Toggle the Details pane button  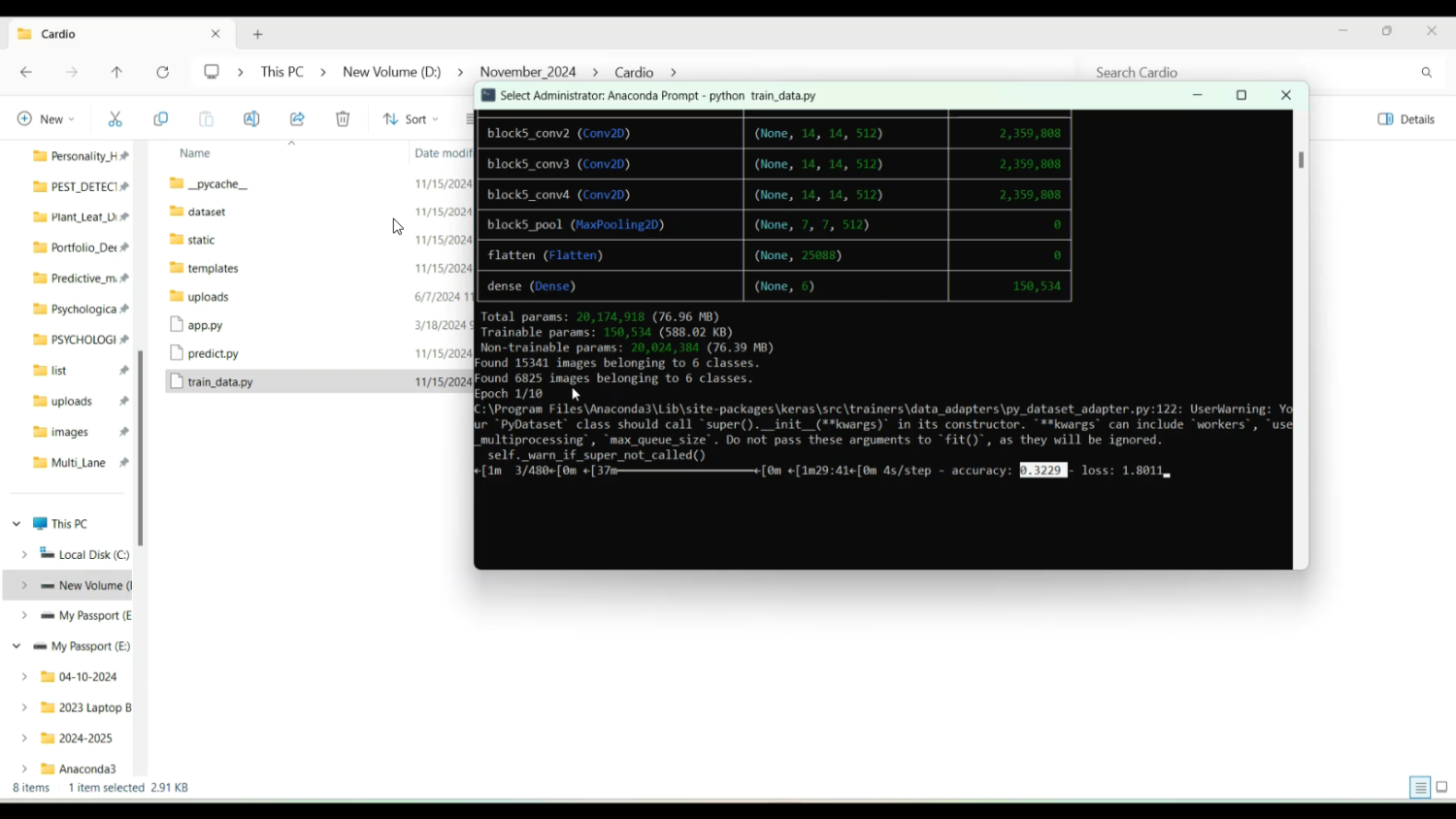[1406, 119]
